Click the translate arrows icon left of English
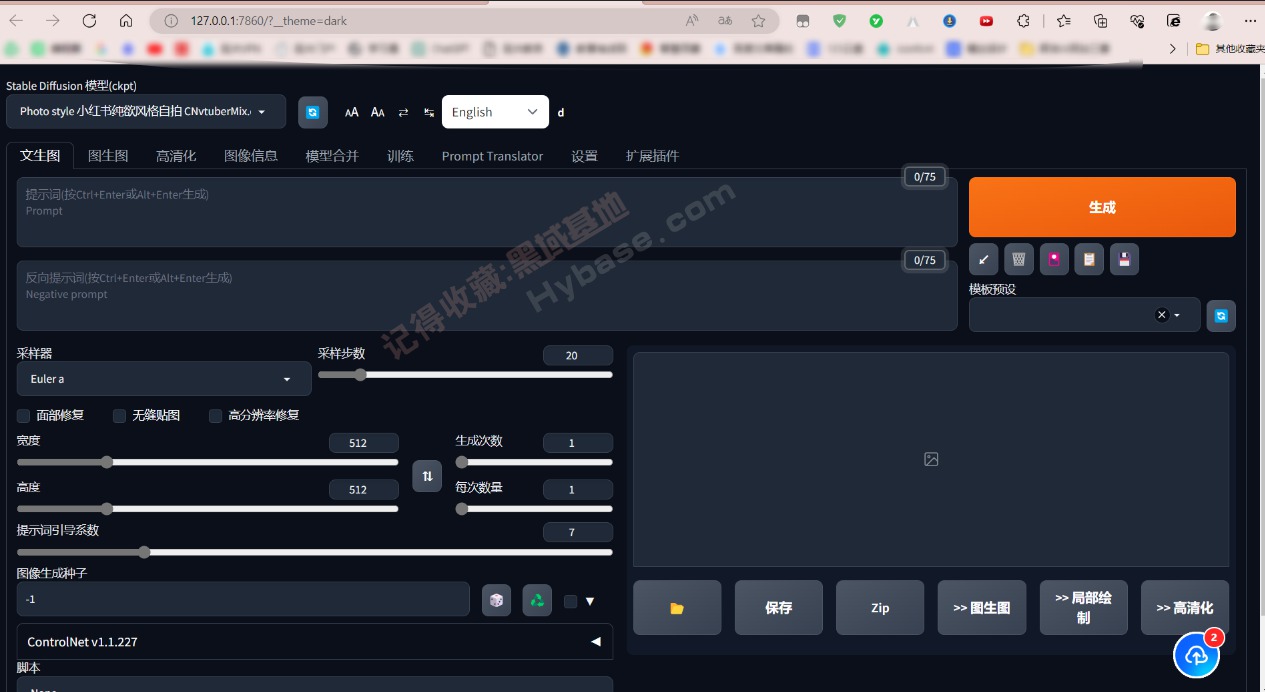The width and height of the screenshot is (1265, 692). tap(429, 112)
